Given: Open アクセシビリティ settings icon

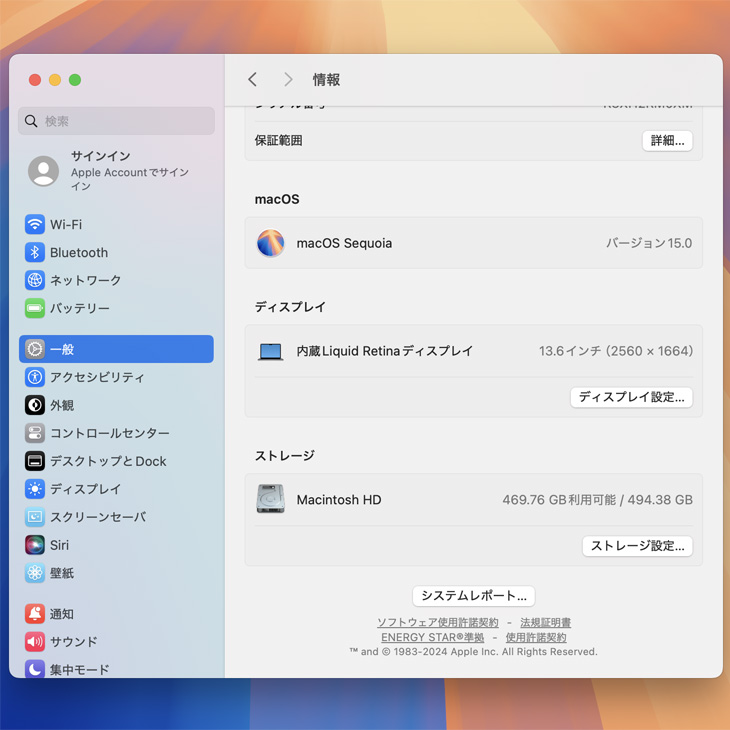Looking at the screenshot, I should tap(35, 377).
